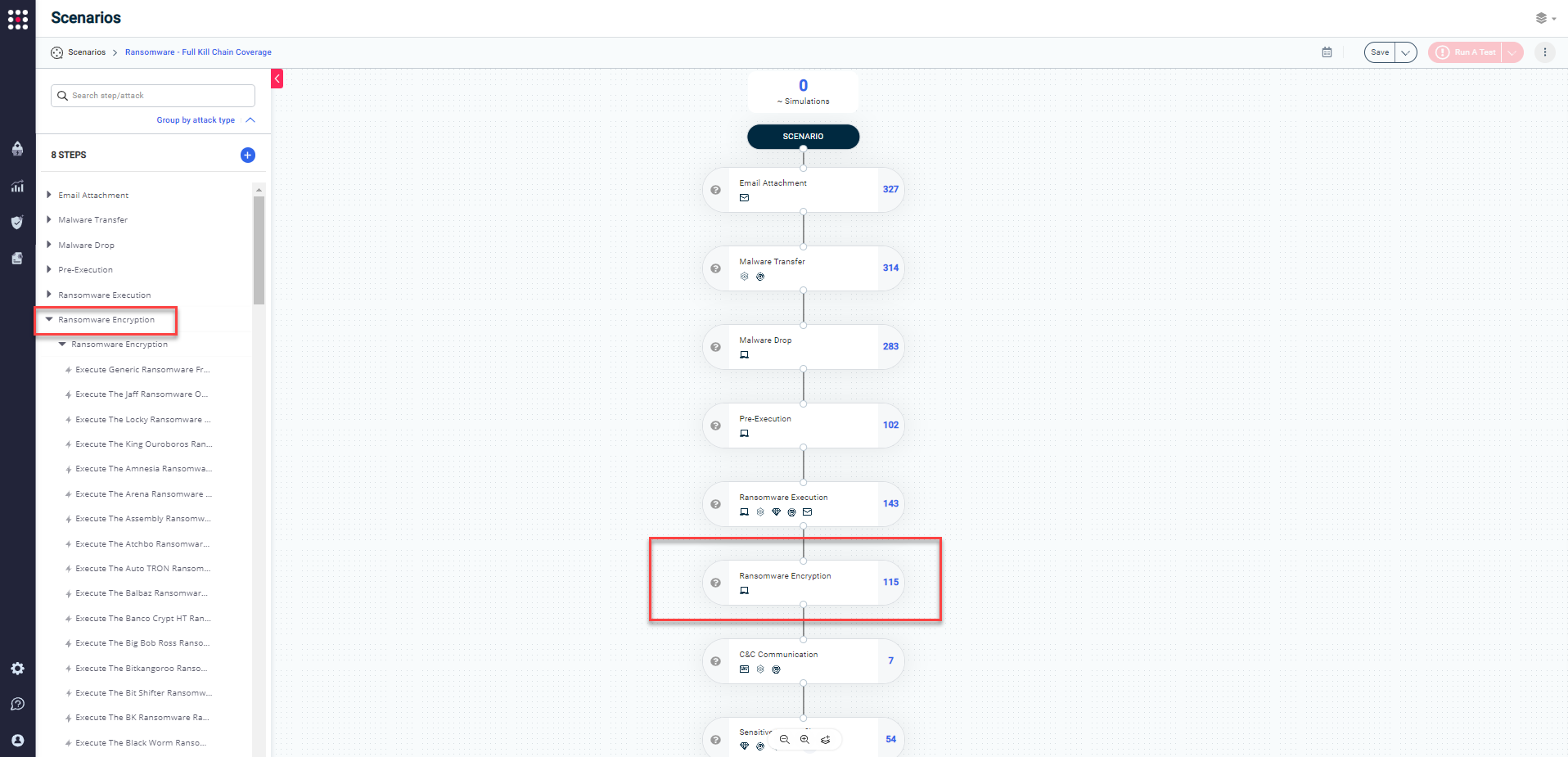
Task: Collapse the Ransomware Encryption step
Action: tap(49, 320)
